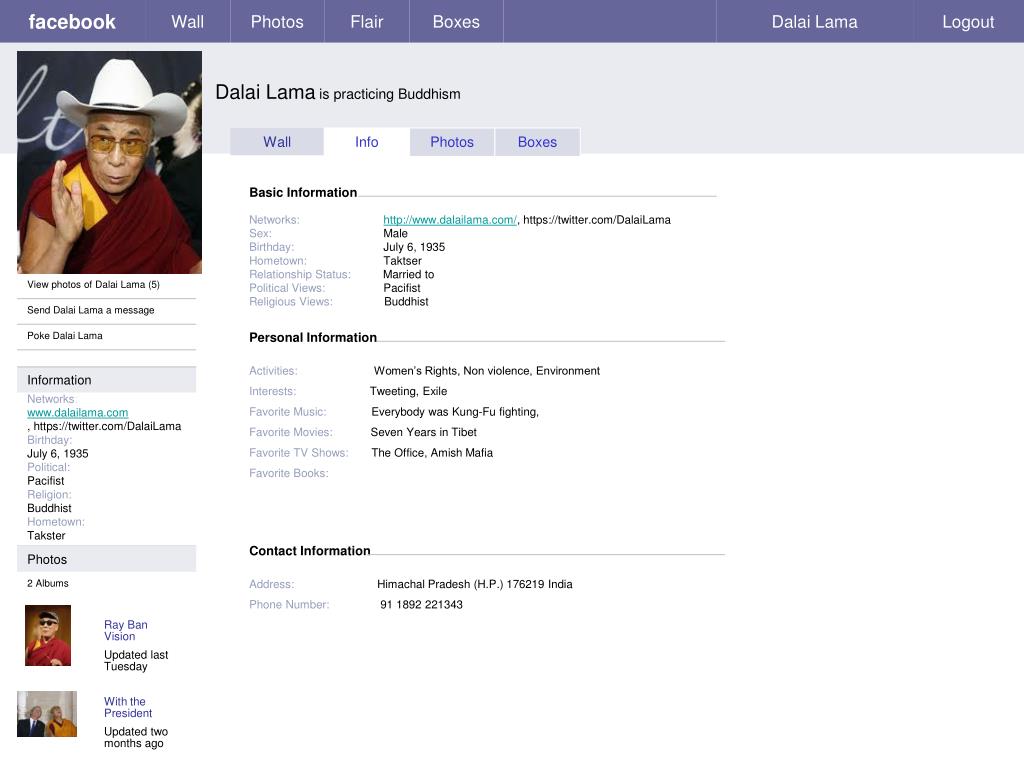Open the Boxes profile tab
Screen dimensions: 1024x768
pyautogui.click(x=537, y=142)
